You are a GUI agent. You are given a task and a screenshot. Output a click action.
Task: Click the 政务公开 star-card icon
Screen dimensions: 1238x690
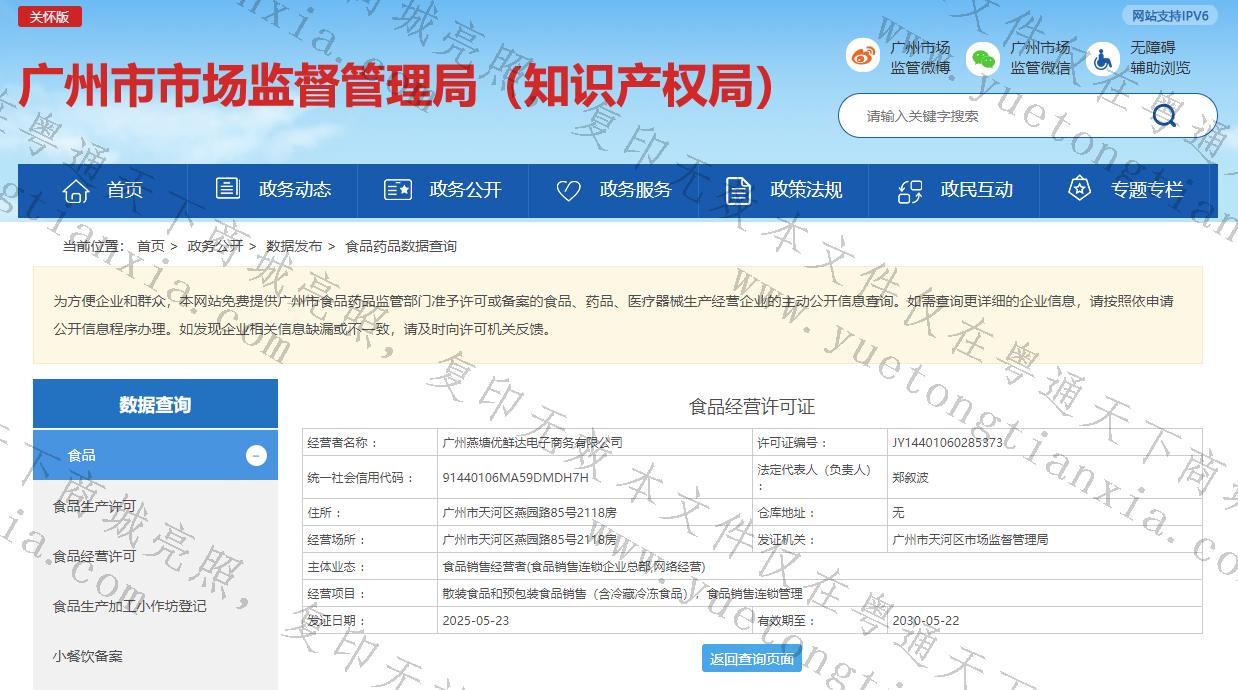pyautogui.click(x=398, y=189)
